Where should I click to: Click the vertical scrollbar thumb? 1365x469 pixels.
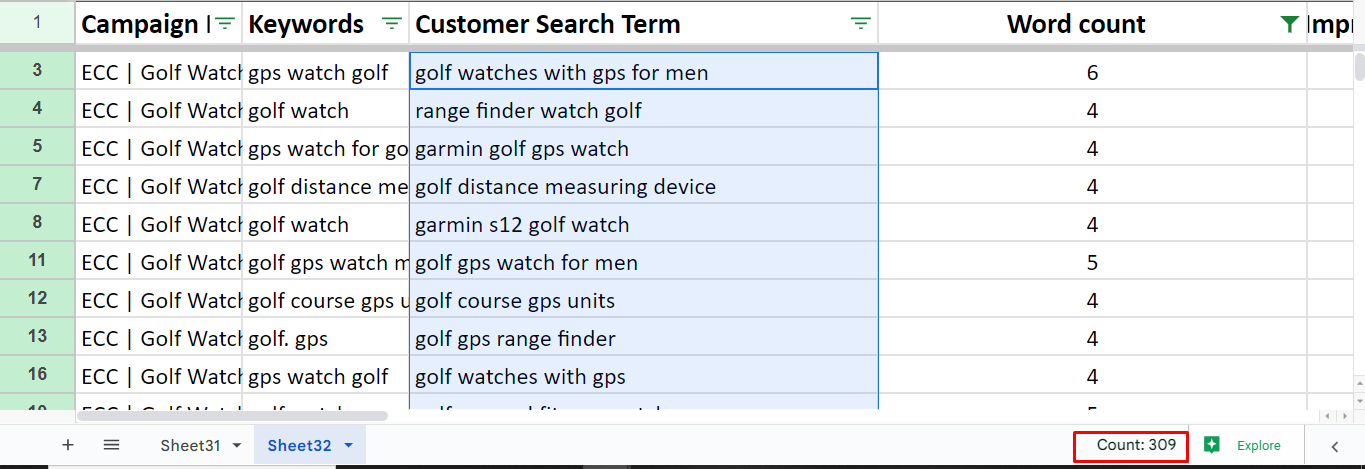pyautogui.click(x=1359, y=67)
